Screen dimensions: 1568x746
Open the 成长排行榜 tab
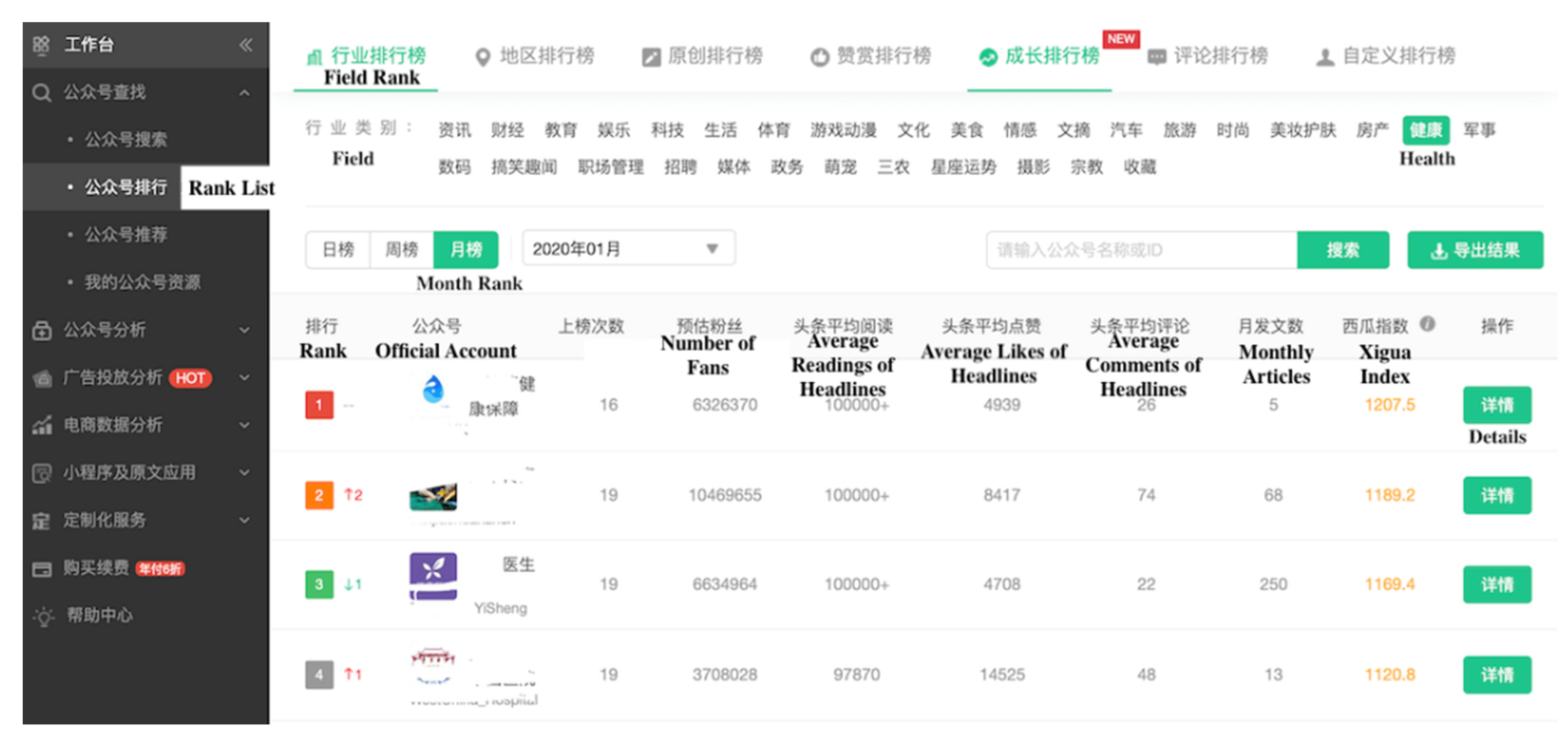click(1040, 56)
